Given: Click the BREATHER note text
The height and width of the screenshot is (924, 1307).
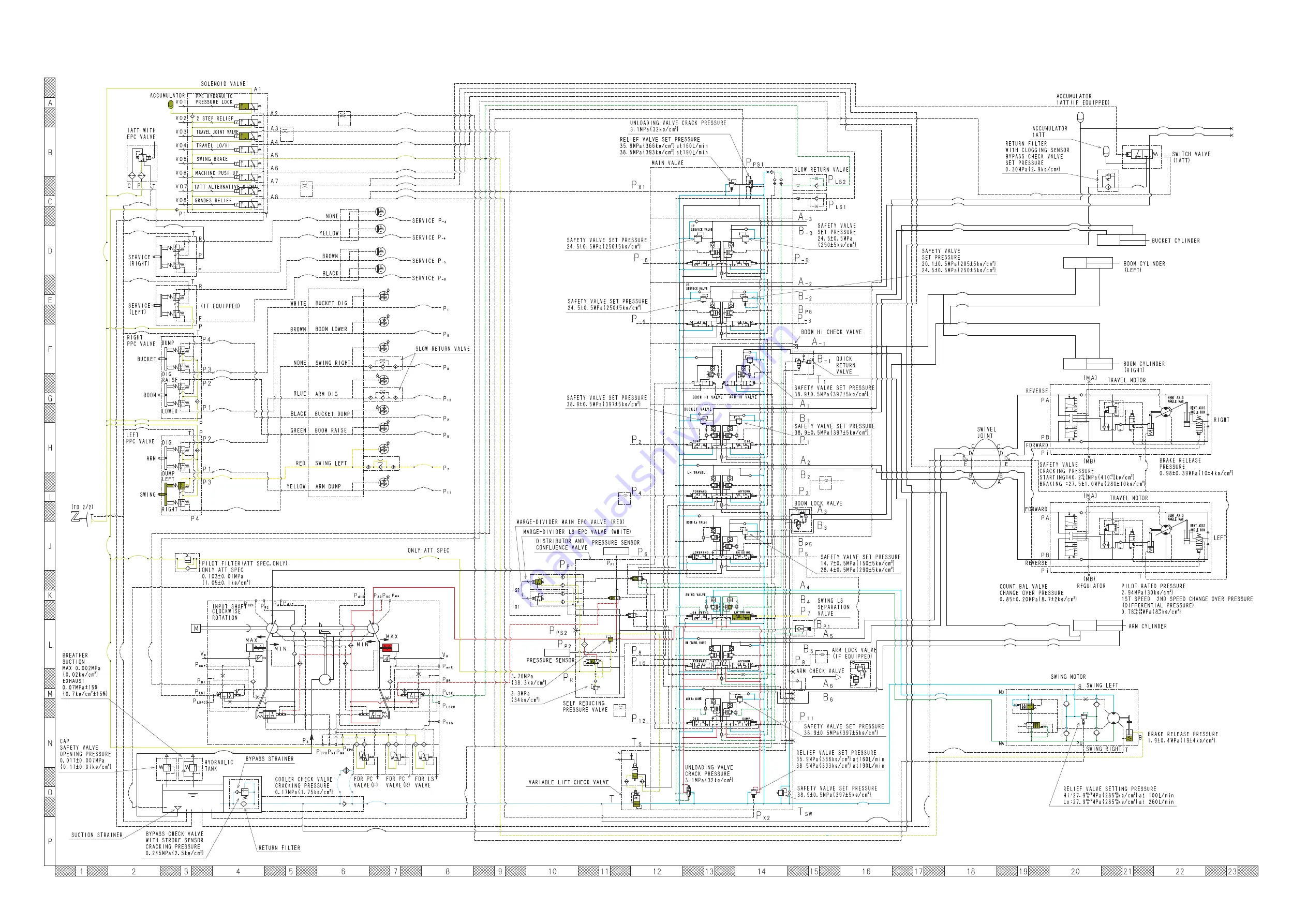Looking at the screenshot, I should [85, 675].
